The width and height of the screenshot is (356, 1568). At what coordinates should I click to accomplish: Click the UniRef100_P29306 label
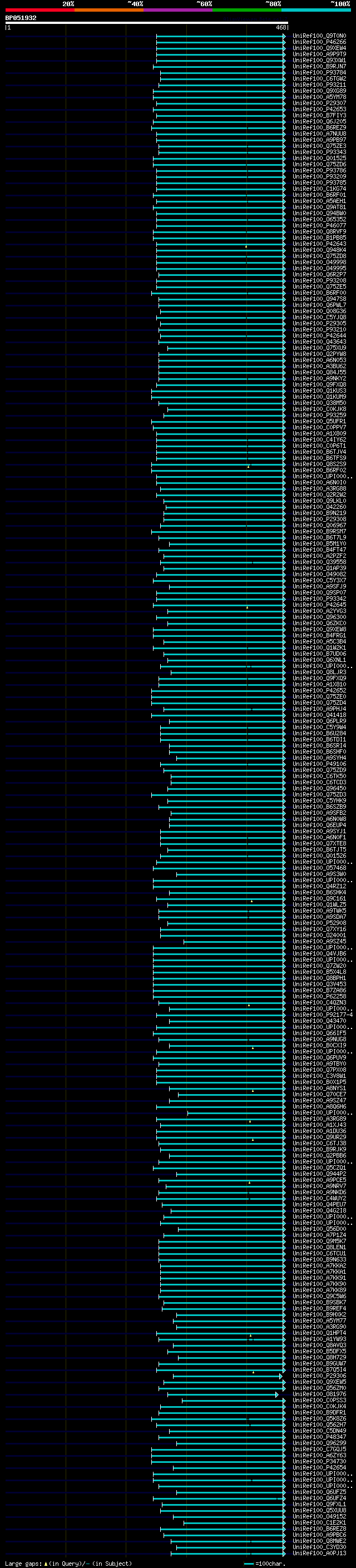(x=319, y=1376)
